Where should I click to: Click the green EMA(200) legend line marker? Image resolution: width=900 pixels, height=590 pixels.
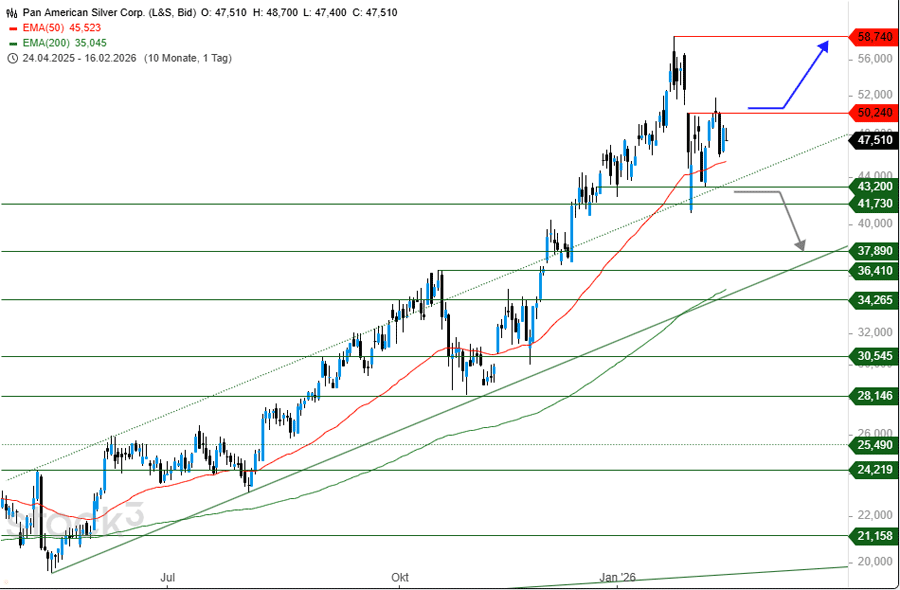coord(12,43)
